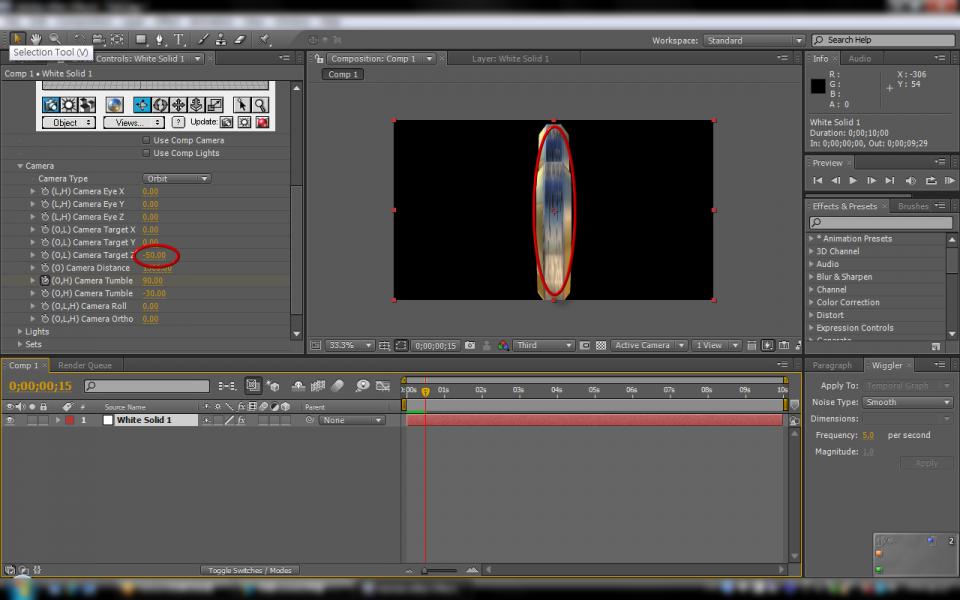The height and width of the screenshot is (600, 960).
Task: Select the Type tool in toolbar
Action: click(x=179, y=39)
